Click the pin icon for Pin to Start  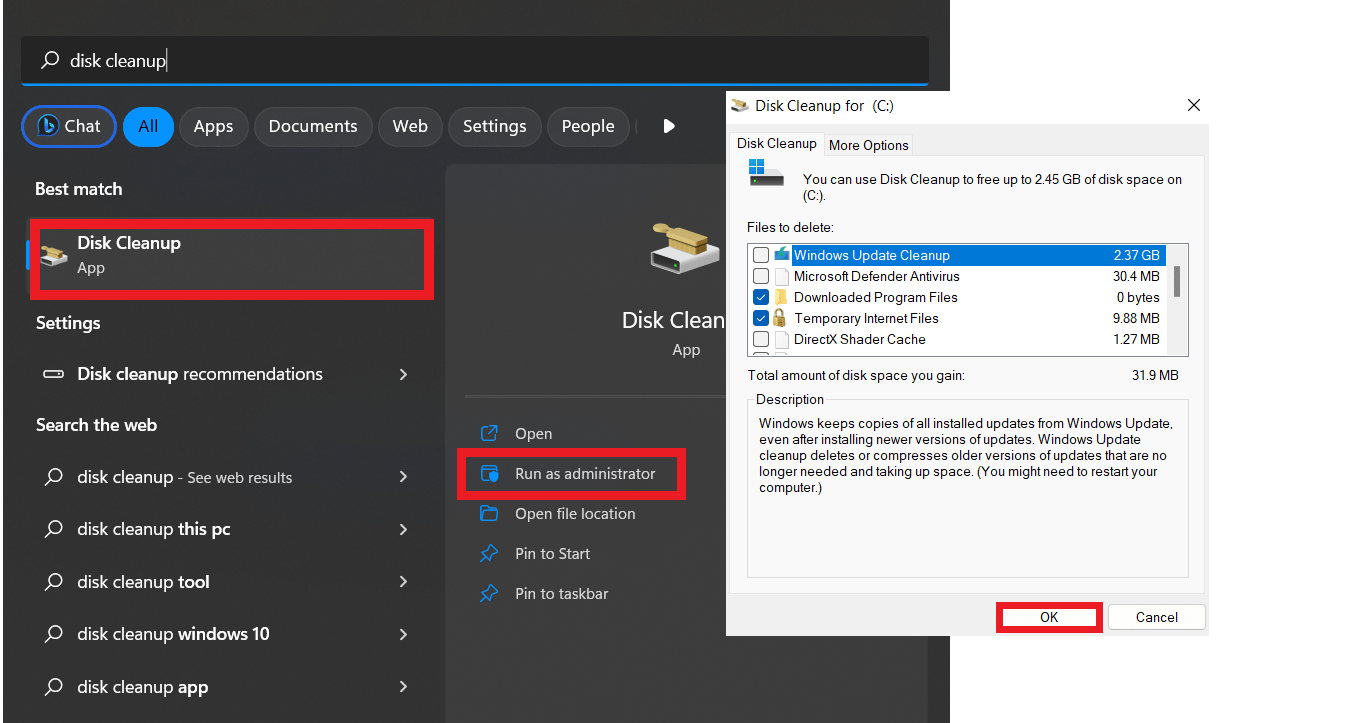point(489,554)
